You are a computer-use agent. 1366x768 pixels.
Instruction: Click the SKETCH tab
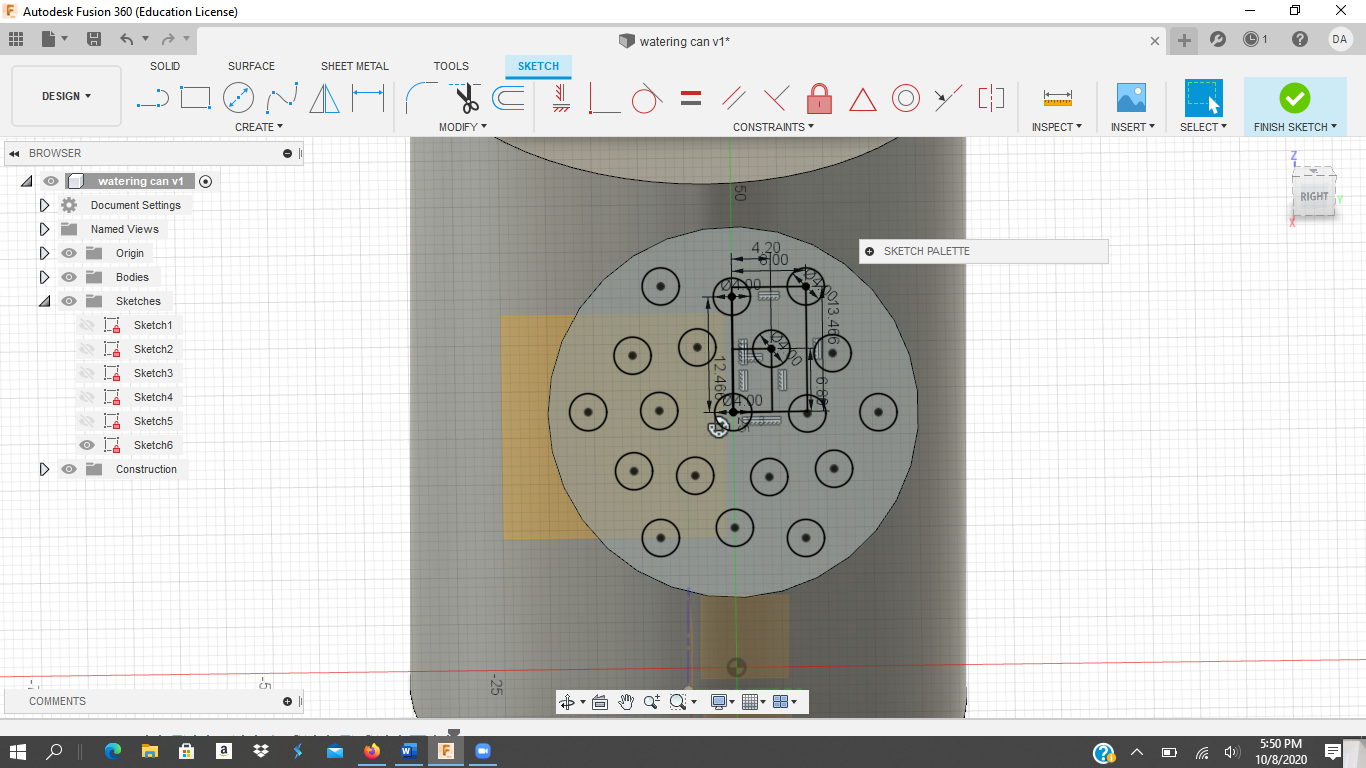(538, 66)
